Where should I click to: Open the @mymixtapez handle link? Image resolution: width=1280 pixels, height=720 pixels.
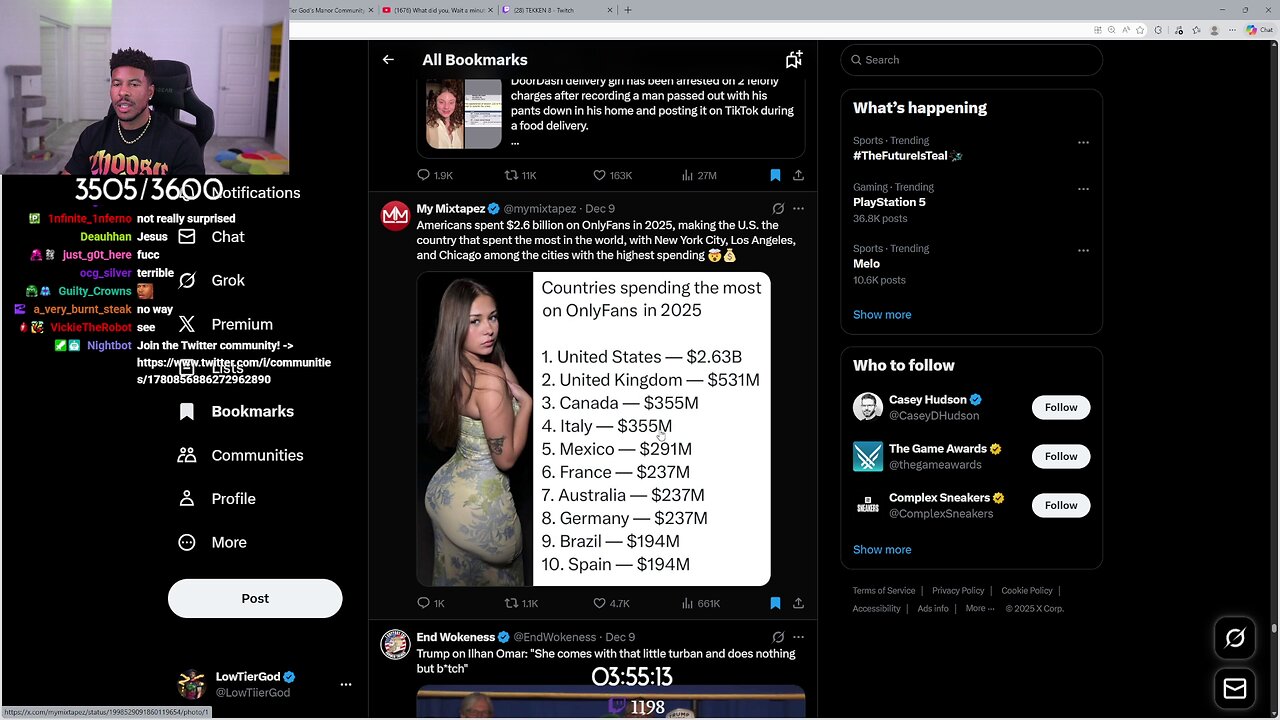pyautogui.click(x=540, y=209)
